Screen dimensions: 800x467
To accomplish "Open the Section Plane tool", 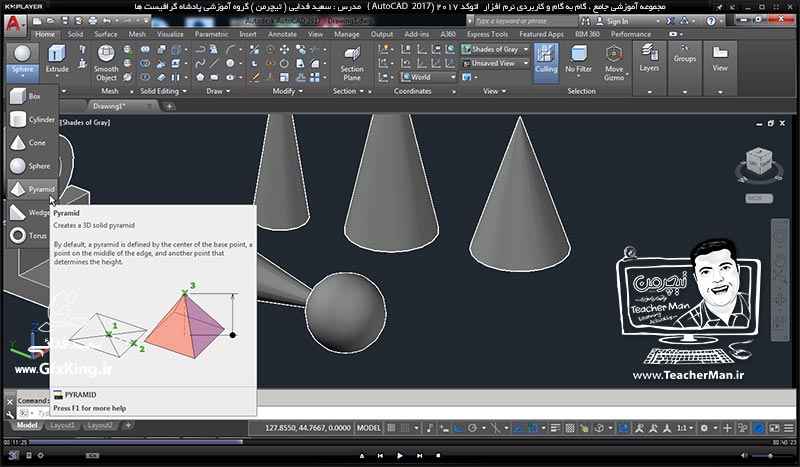I will tap(352, 63).
